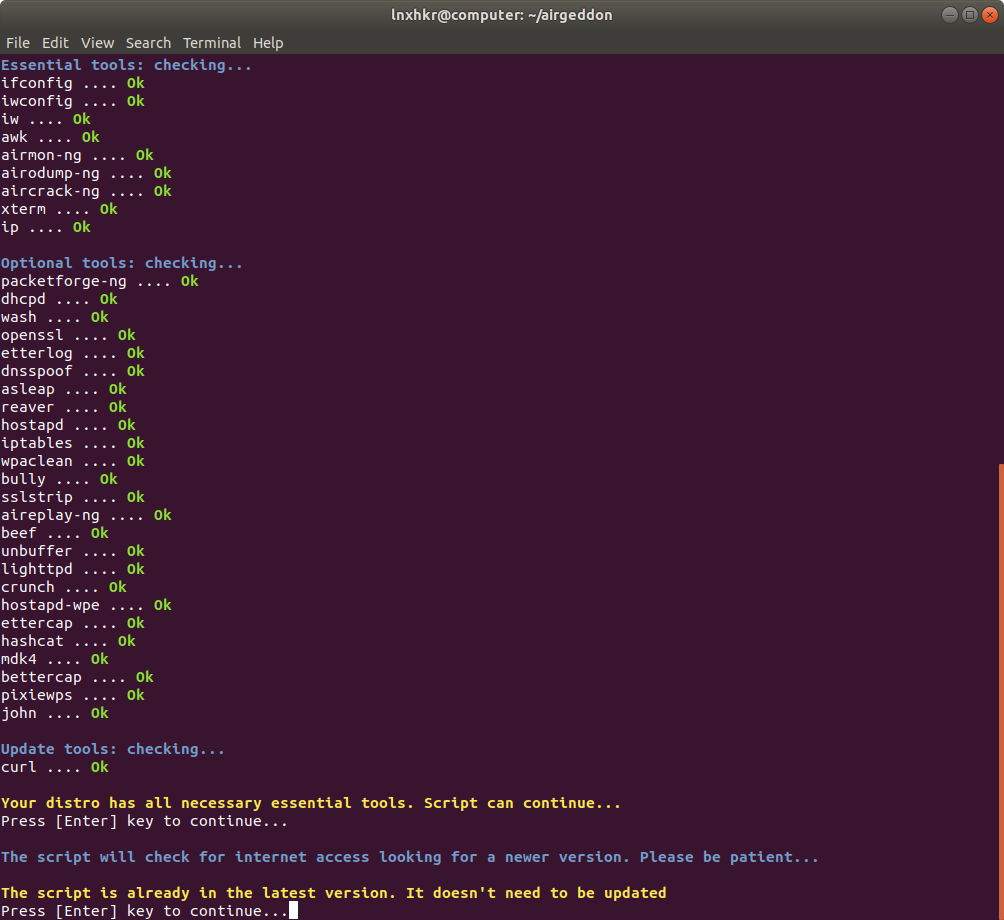Open the Edit menu

click(55, 43)
